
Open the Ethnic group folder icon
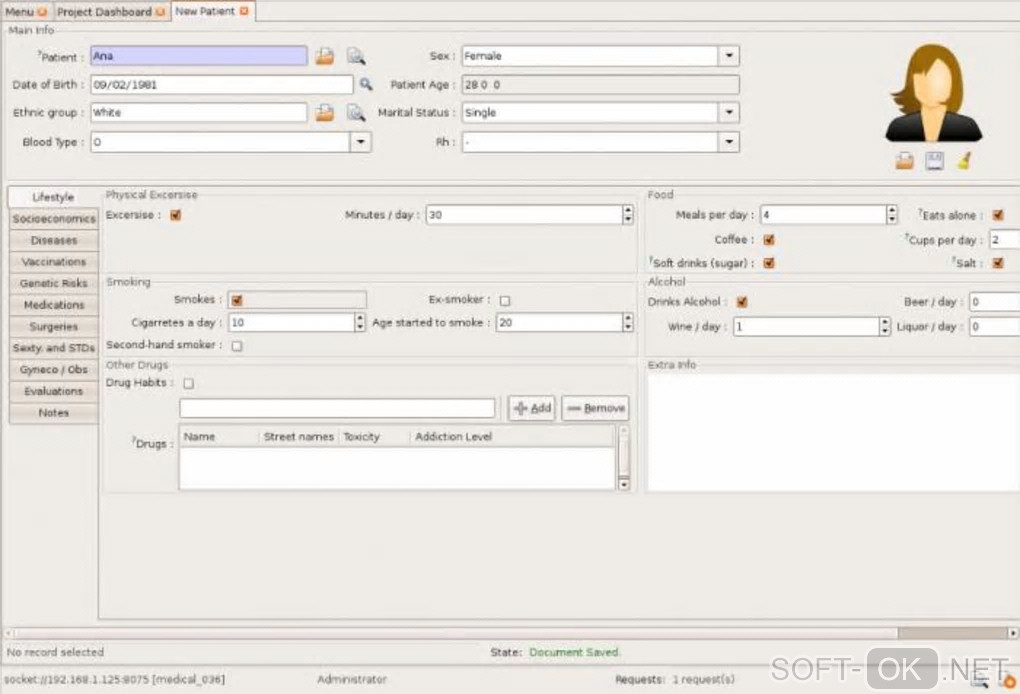pyautogui.click(x=325, y=113)
